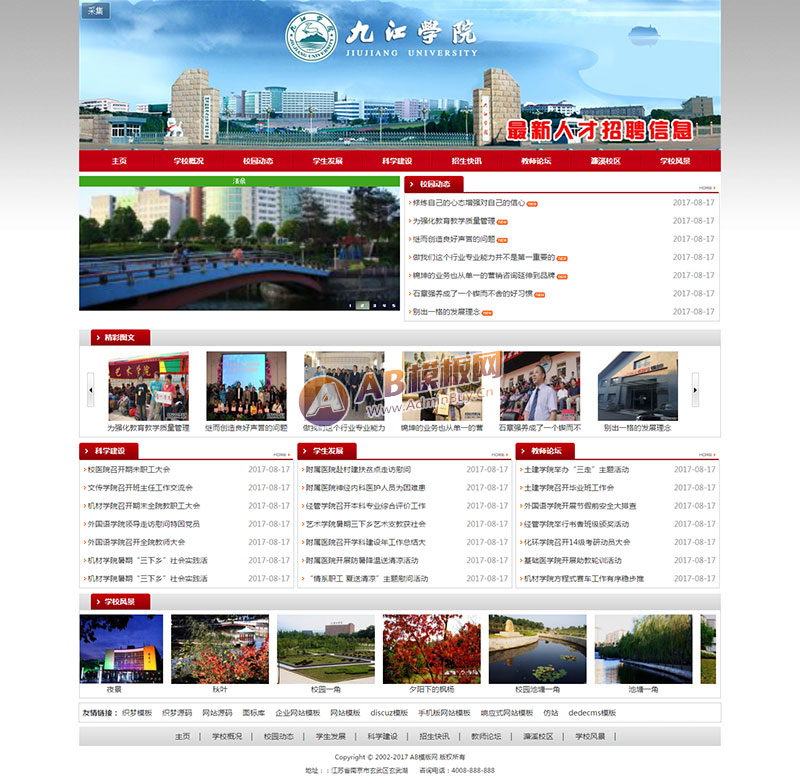Open 科学建设 in the red navigation bar
The height and width of the screenshot is (777, 800).
pyautogui.click(x=397, y=161)
